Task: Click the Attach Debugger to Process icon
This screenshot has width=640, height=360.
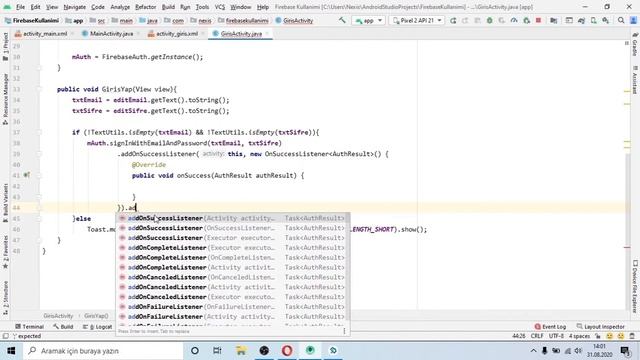Action: point(527,20)
